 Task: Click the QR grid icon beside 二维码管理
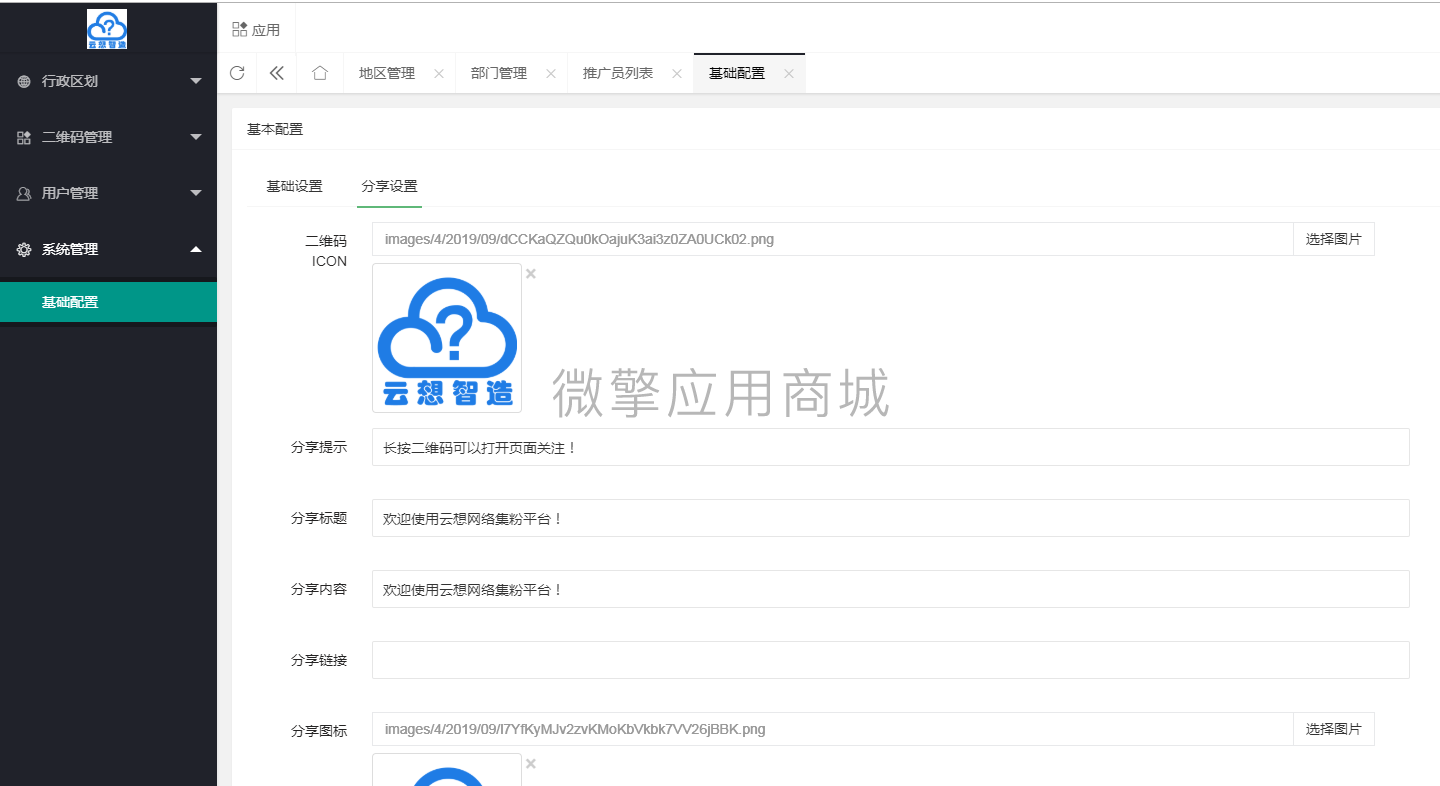pos(24,138)
